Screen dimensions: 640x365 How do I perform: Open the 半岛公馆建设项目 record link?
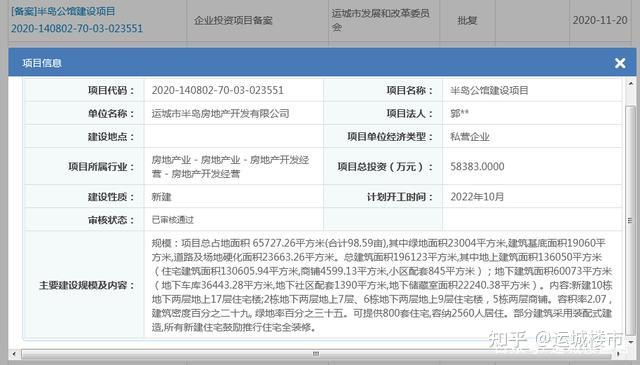click(x=77, y=20)
